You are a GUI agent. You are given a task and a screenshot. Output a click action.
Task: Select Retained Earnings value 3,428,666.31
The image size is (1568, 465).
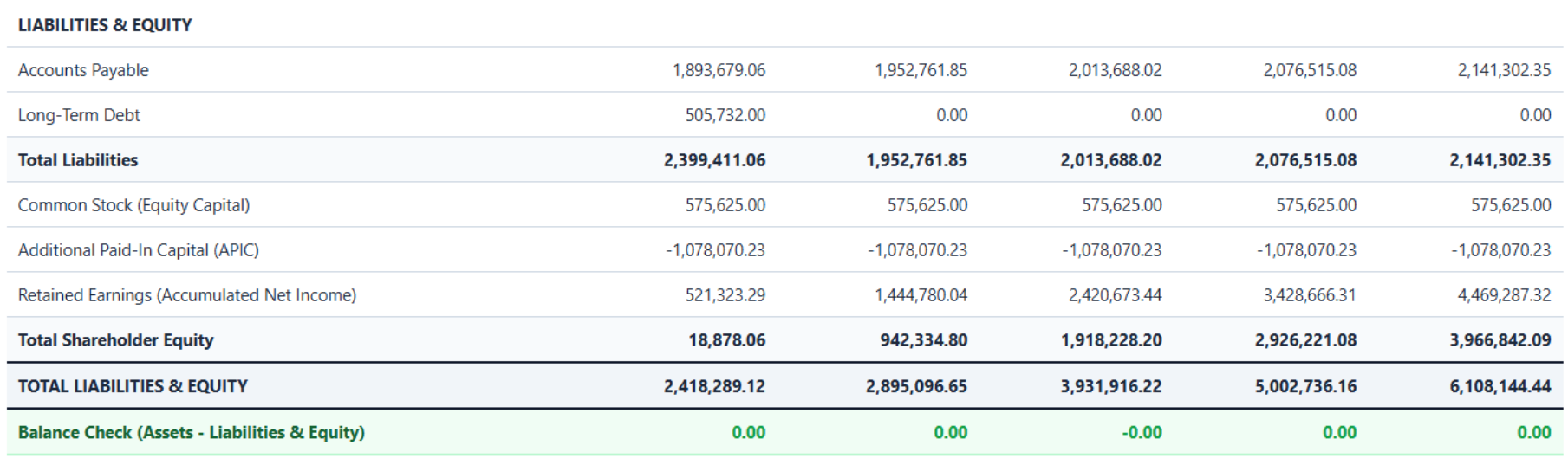point(1310,295)
